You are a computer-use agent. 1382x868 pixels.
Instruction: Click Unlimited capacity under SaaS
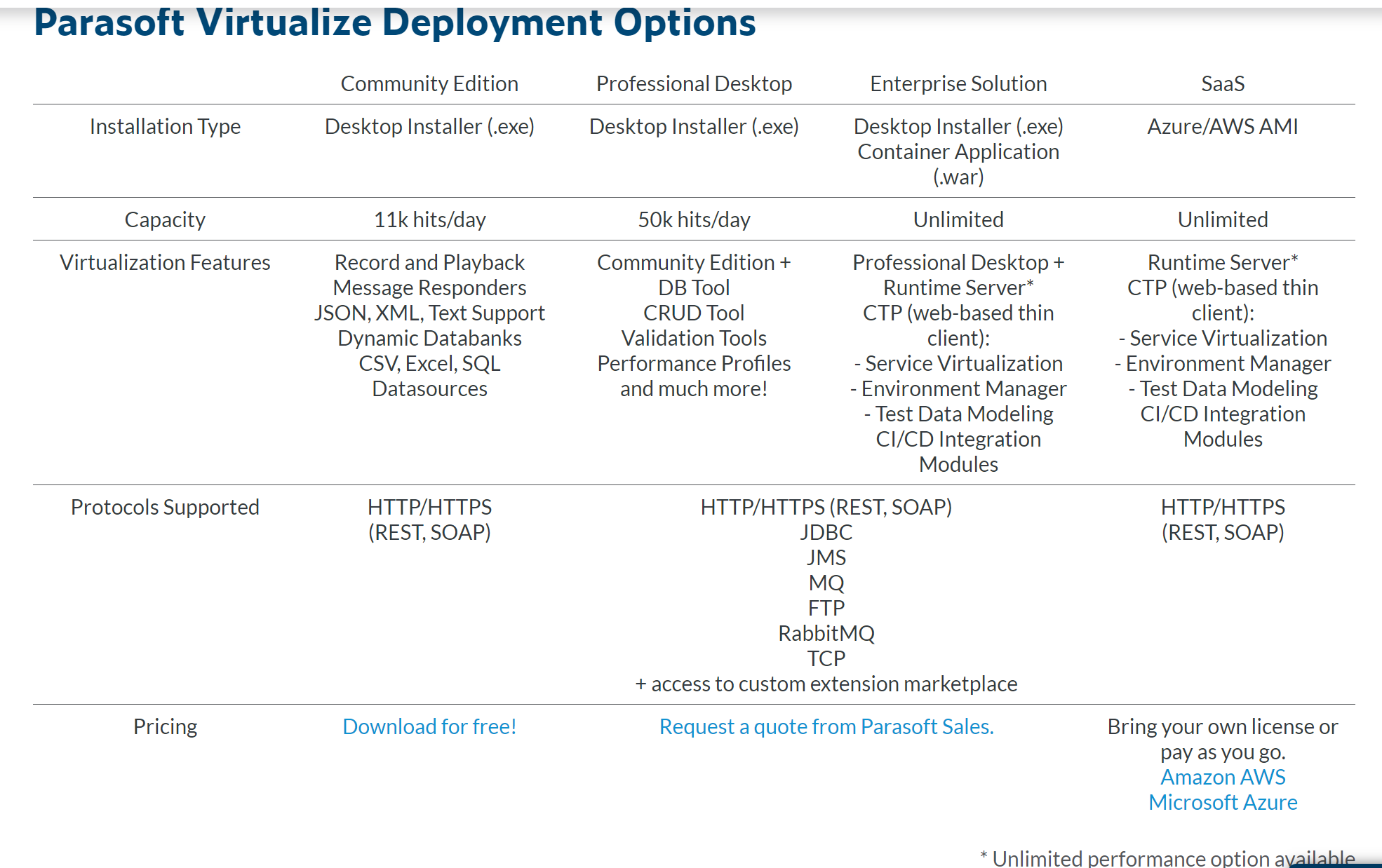pyautogui.click(x=1223, y=219)
